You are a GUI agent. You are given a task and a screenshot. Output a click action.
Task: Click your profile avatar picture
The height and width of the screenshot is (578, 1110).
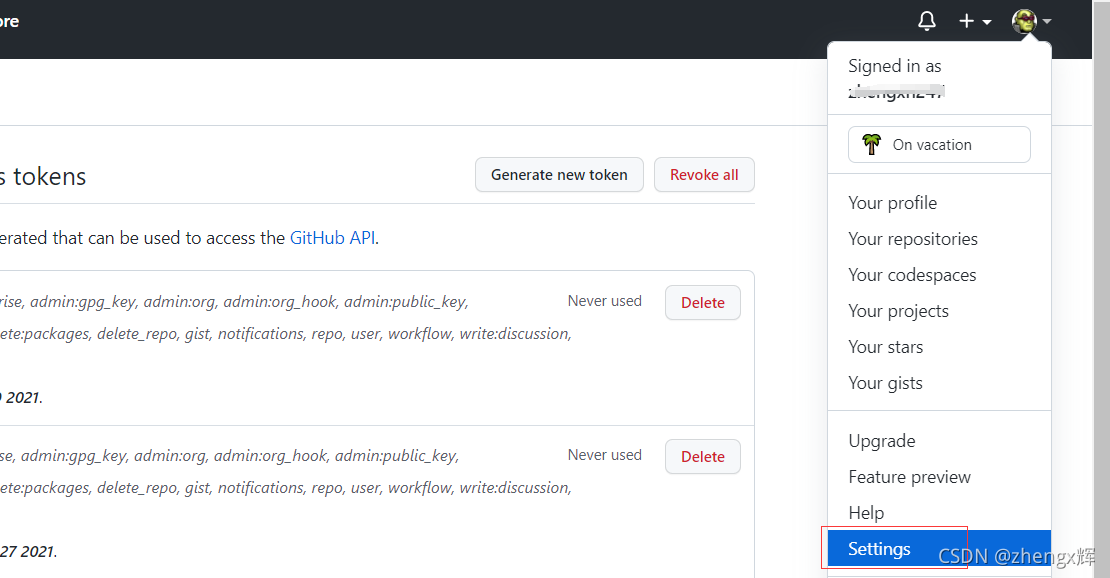pos(1022,20)
